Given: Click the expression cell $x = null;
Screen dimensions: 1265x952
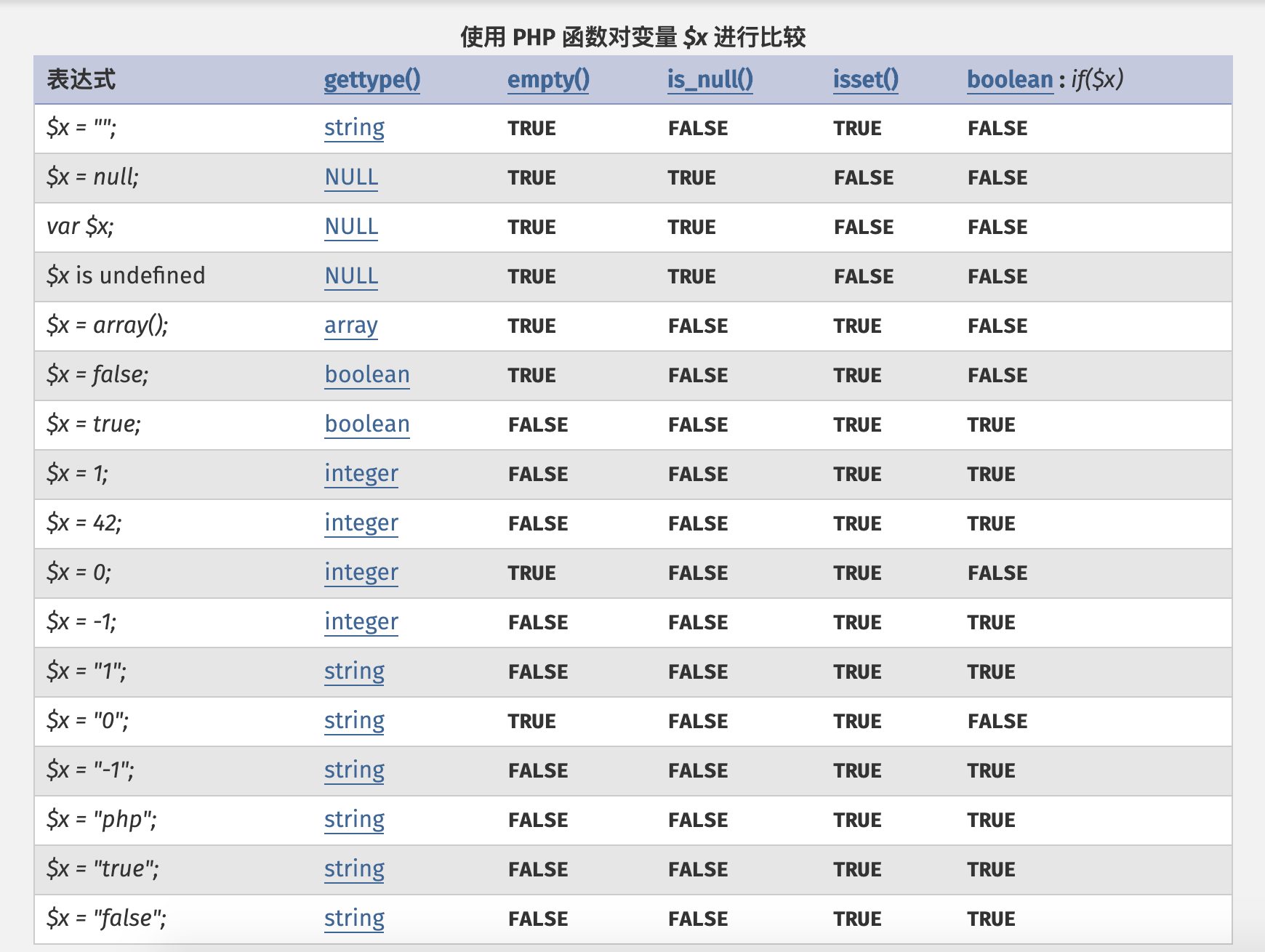Looking at the screenshot, I should (x=92, y=177).
